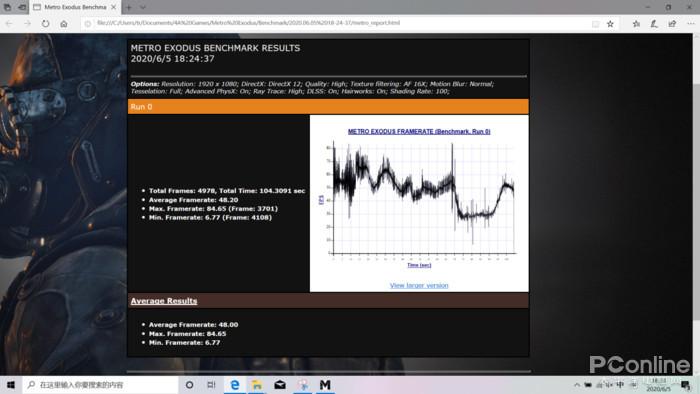Click the Metro Exodus Benchmark Results title

tap(215, 48)
